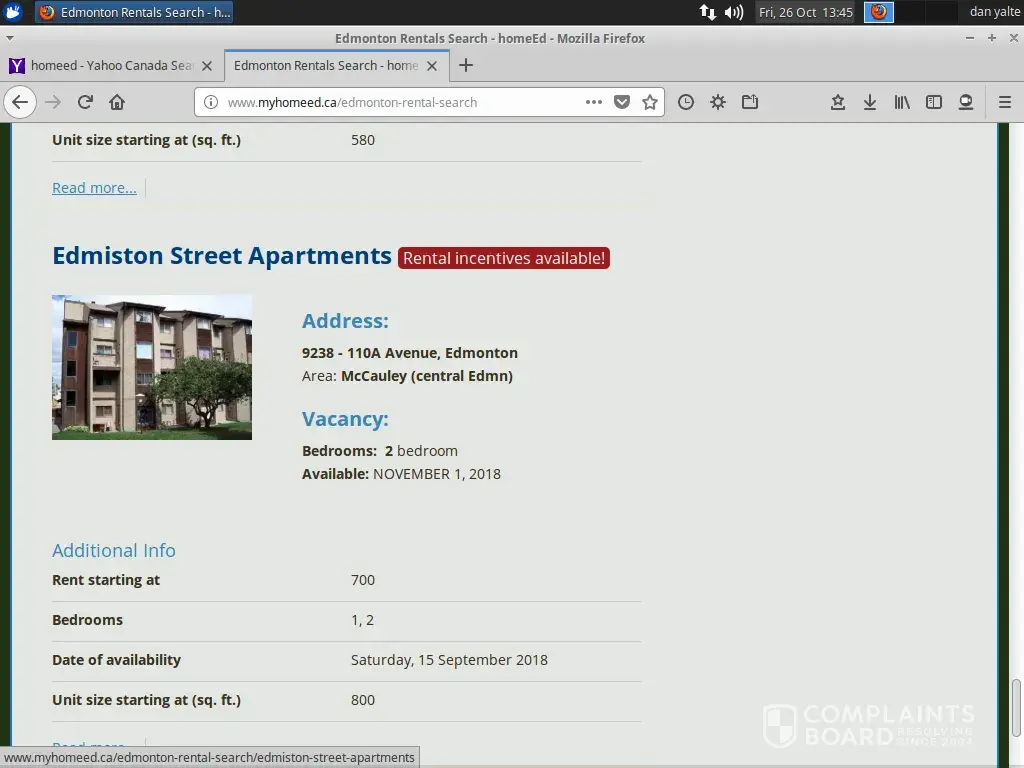Switch to the Yahoo Canada Search tab
1024x768 pixels.
[x=110, y=66]
